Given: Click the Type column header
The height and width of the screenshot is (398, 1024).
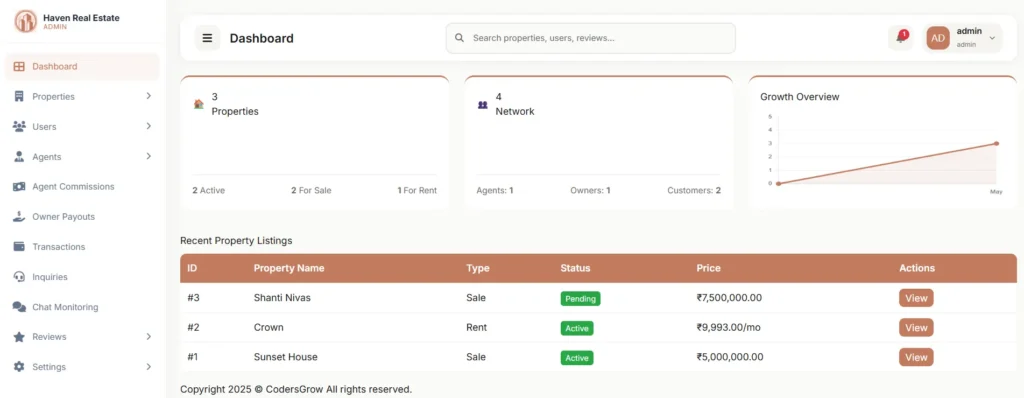Looking at the screenshot, I should pos(477,268).
